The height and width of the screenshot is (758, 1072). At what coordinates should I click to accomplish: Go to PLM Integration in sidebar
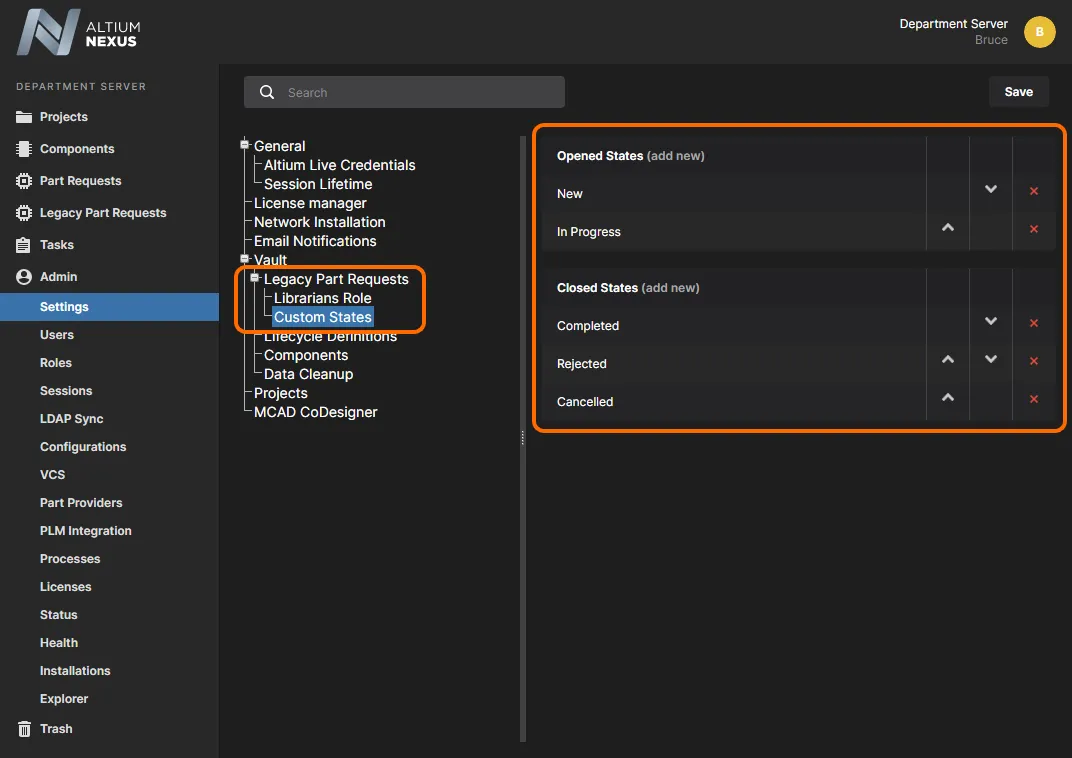point(86,531)
